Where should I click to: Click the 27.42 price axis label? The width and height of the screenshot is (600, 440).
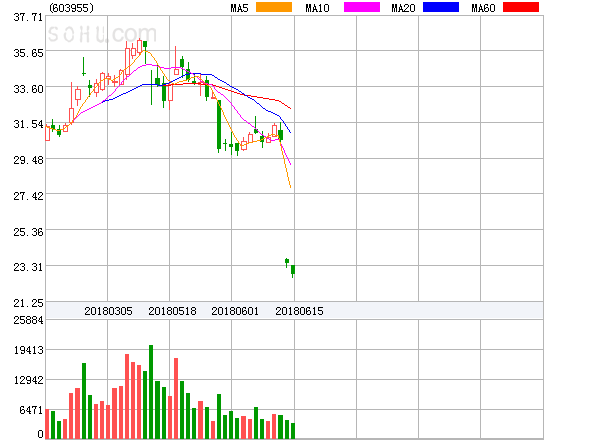click(28, 196)
